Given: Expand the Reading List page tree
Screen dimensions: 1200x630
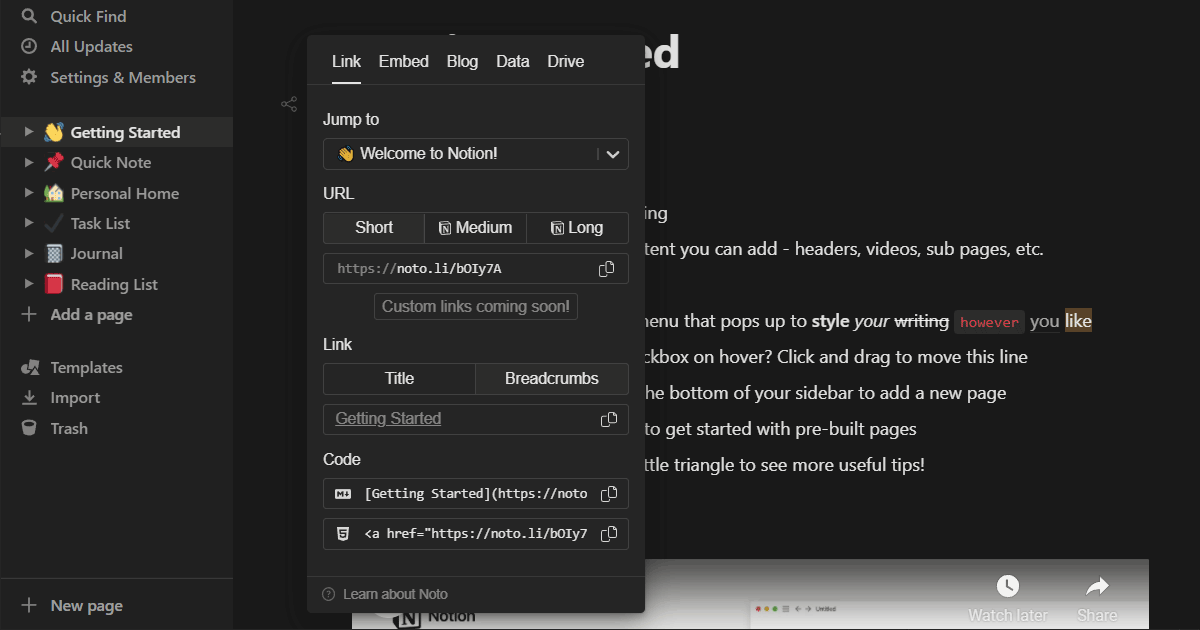Looking at the screenshot, I should coord(29,284).
